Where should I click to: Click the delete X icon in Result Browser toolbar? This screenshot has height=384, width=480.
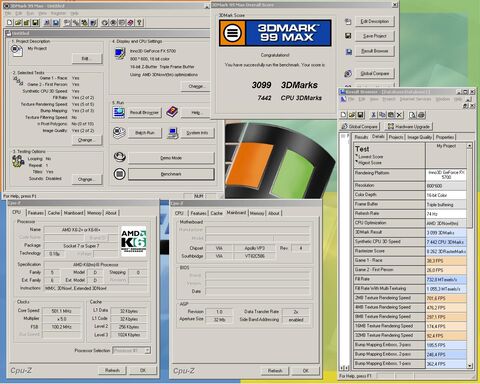click(x=399, y=115)
